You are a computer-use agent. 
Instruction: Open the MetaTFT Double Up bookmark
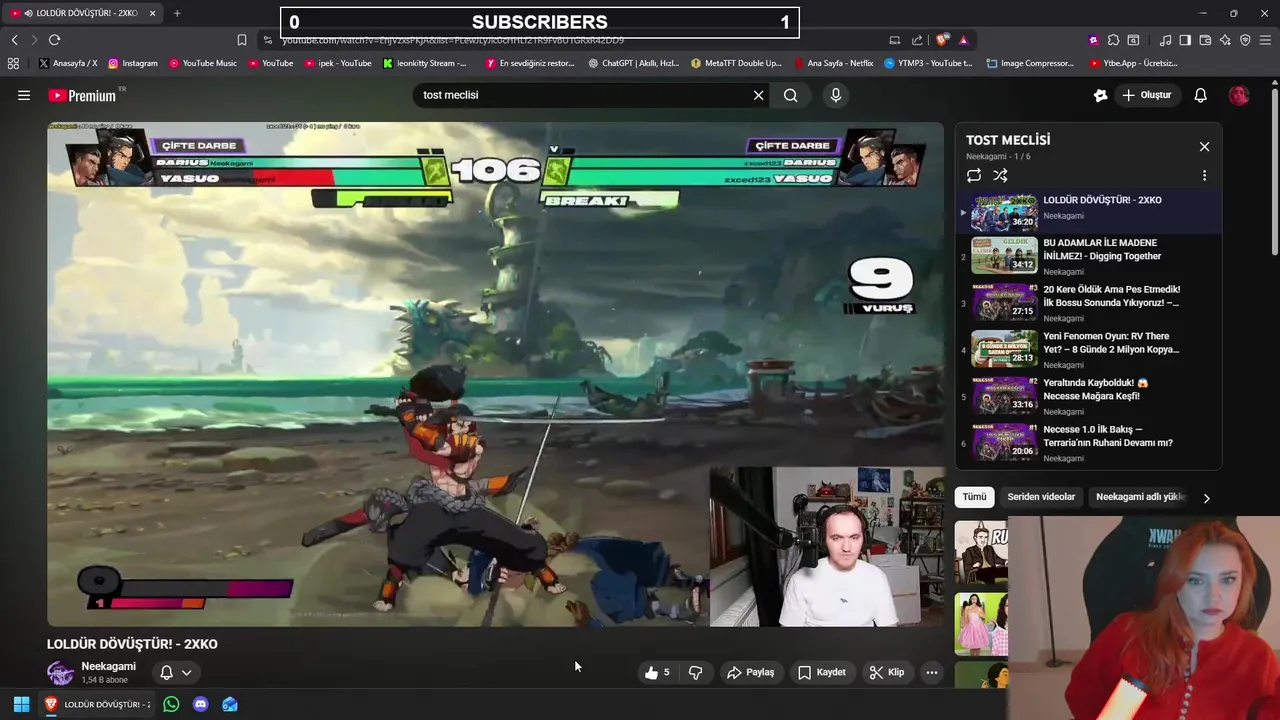coord(736,63)
